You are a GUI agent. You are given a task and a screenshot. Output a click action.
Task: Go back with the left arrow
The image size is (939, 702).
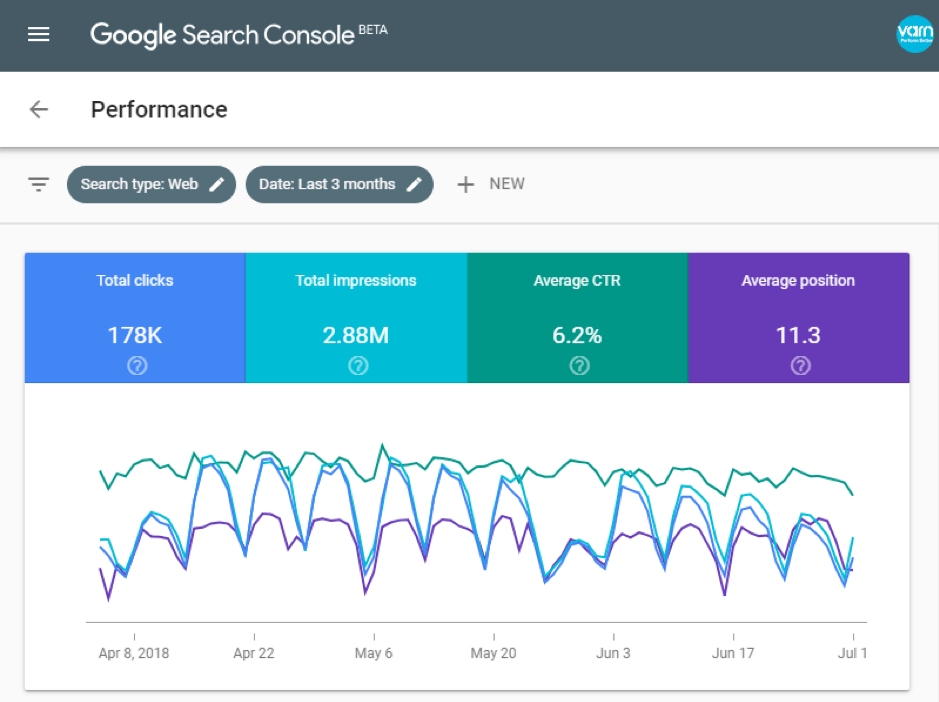pyautogui.click(x=38, y=110)
